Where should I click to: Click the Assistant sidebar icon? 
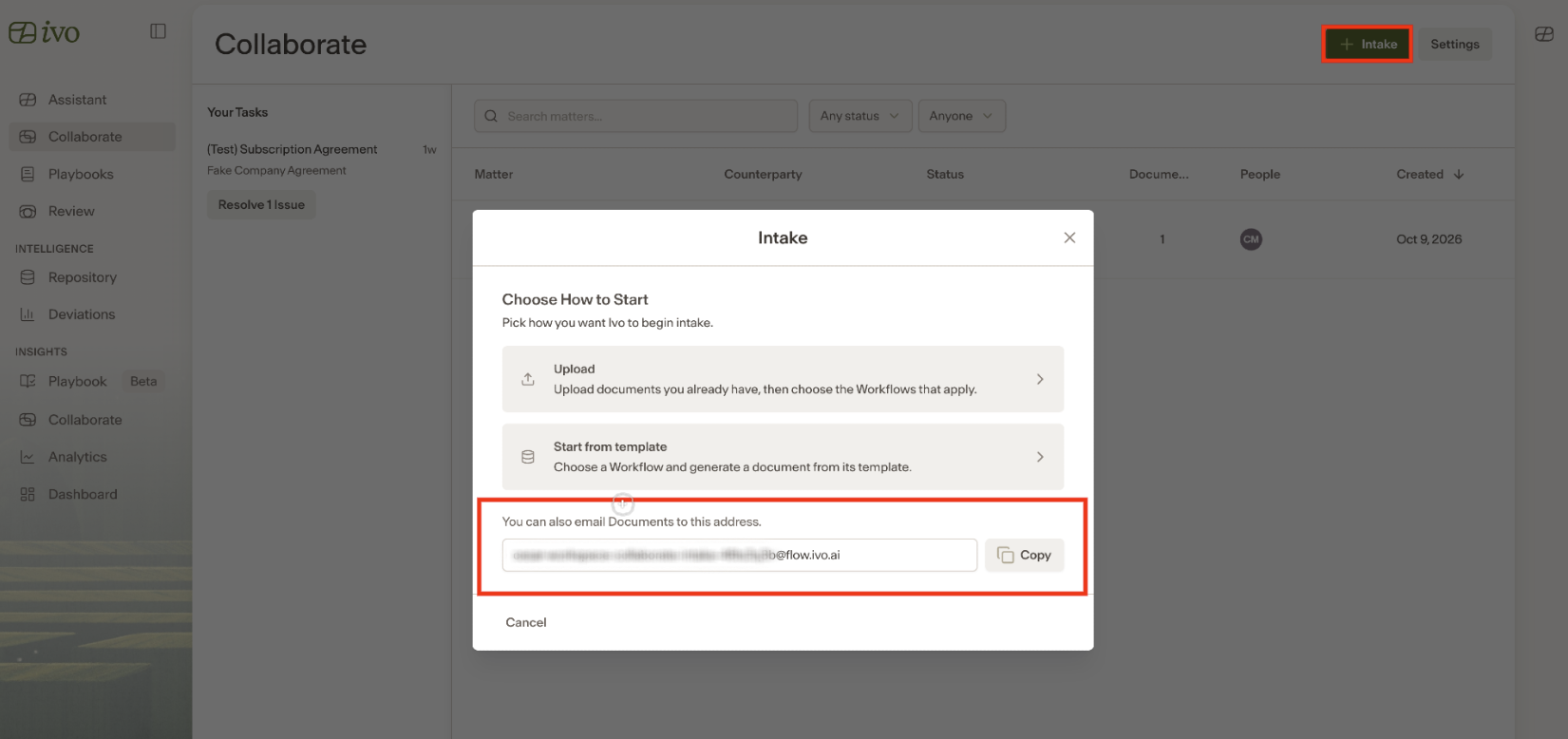[x=28, y=100]
